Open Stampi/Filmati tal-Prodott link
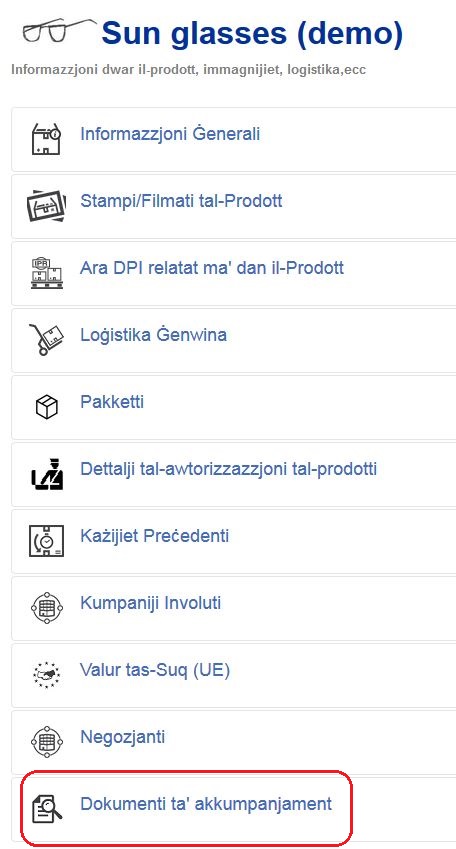 (181, 201)
